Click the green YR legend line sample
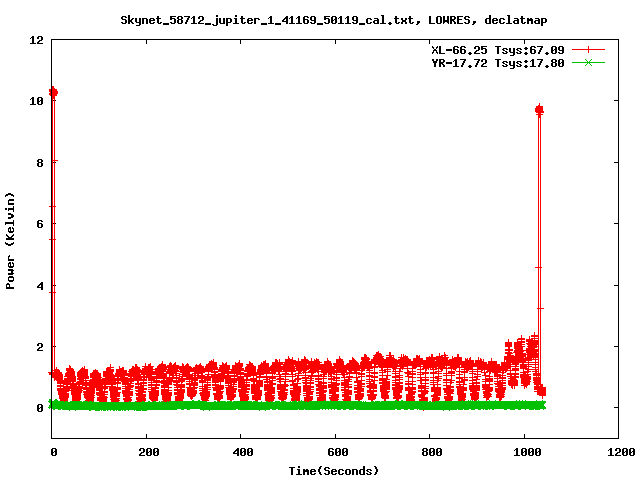 point(589,63)
